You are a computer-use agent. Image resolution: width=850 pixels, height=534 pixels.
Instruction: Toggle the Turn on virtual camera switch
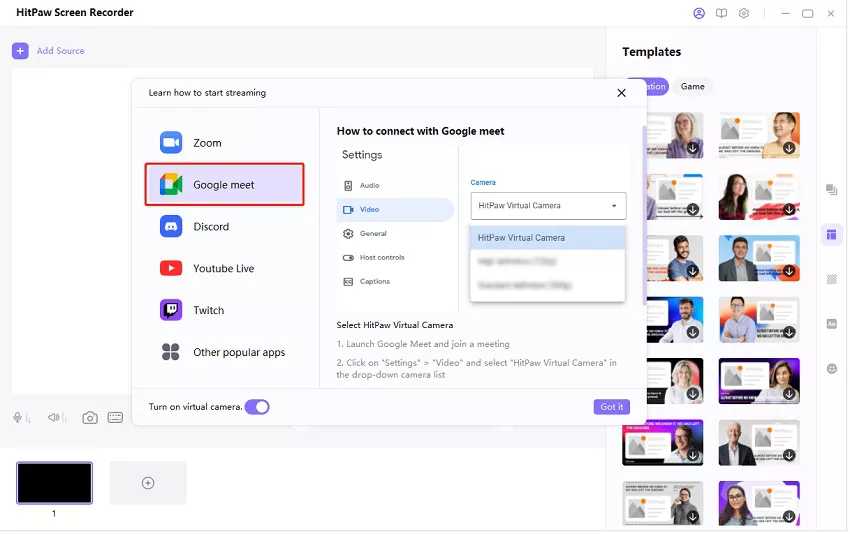(x=257, y=407)
